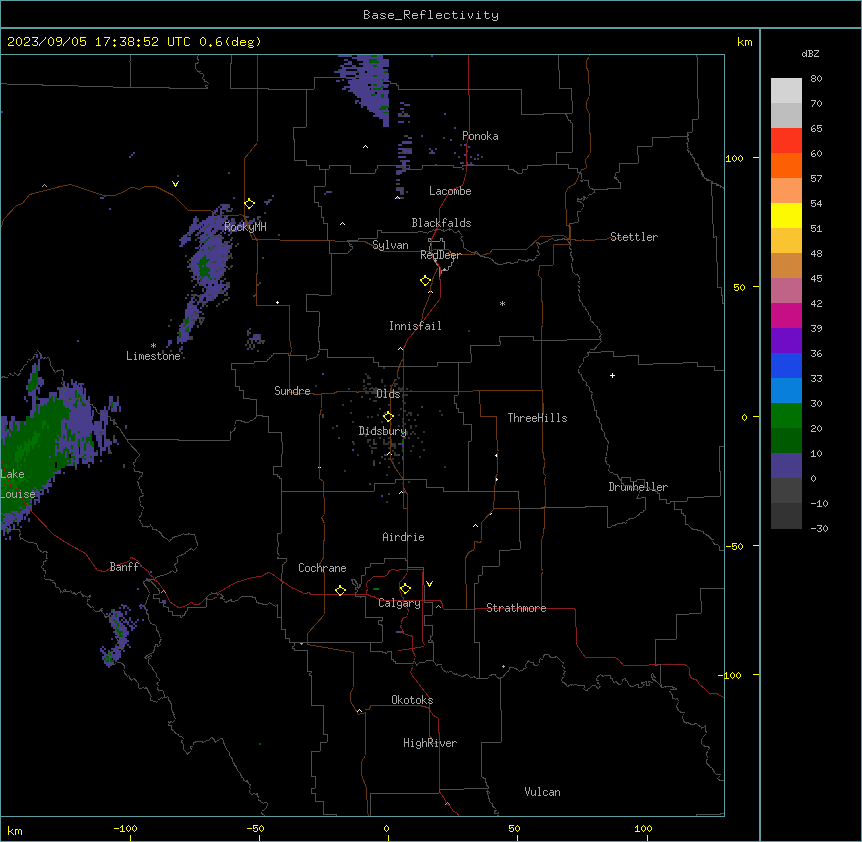Click the Lake Louise label
Image resolution: width=862 pixels, height=842 pixels.
(18, 484)
